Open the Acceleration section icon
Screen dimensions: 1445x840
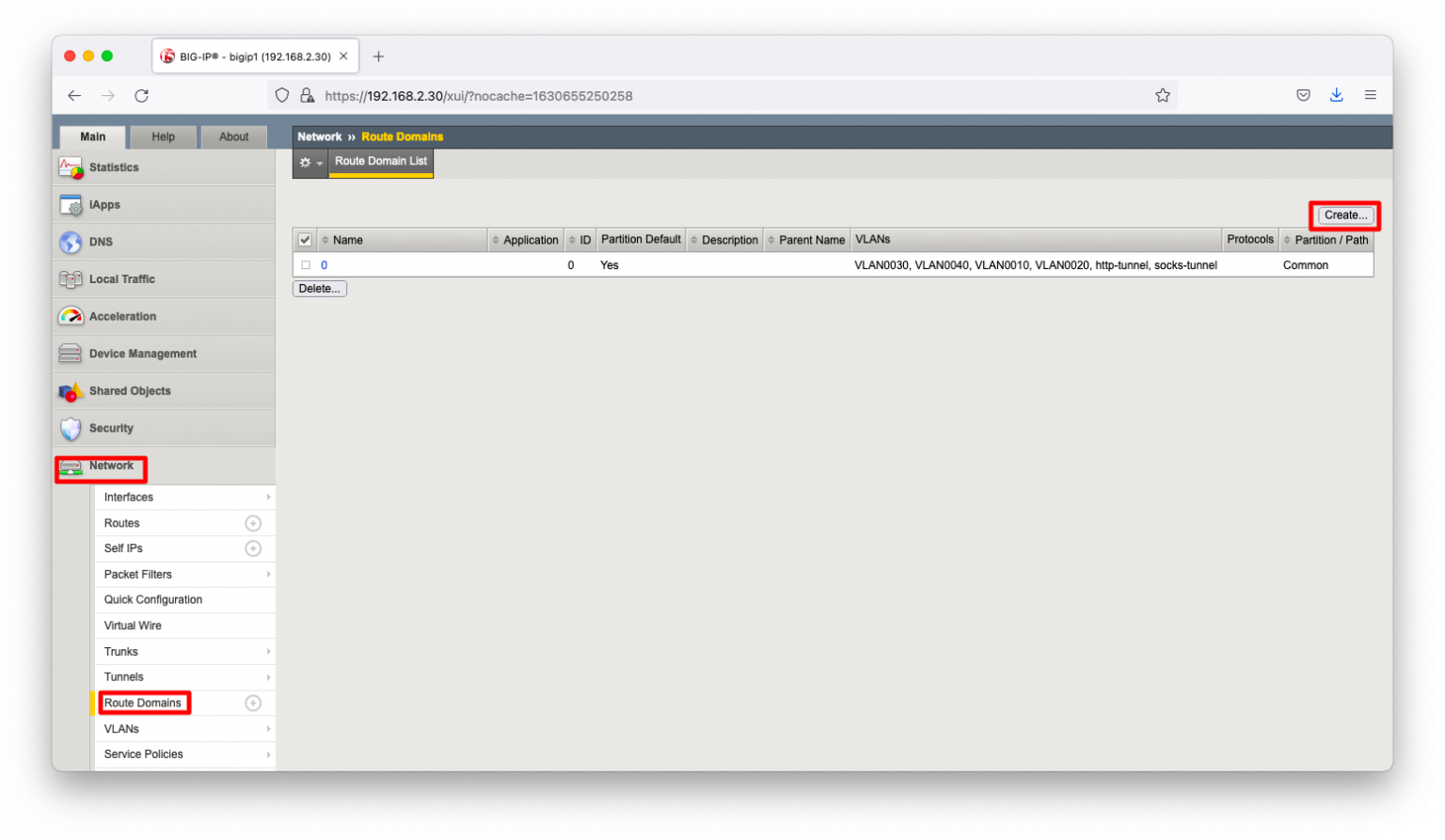pos(71,316)
